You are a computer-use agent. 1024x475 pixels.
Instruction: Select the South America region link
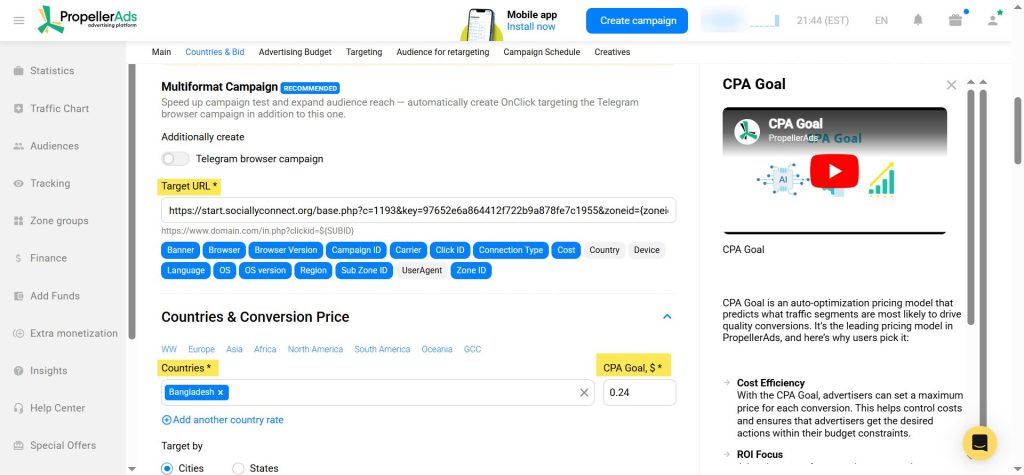382,350
